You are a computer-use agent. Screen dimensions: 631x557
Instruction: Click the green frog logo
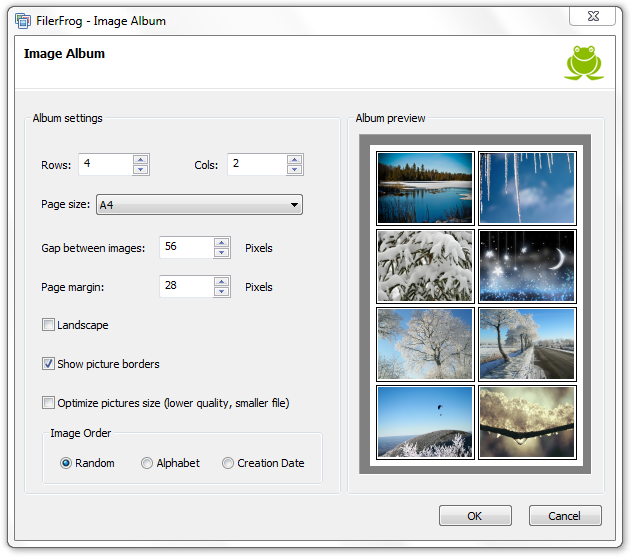click(x=584, y=63)
